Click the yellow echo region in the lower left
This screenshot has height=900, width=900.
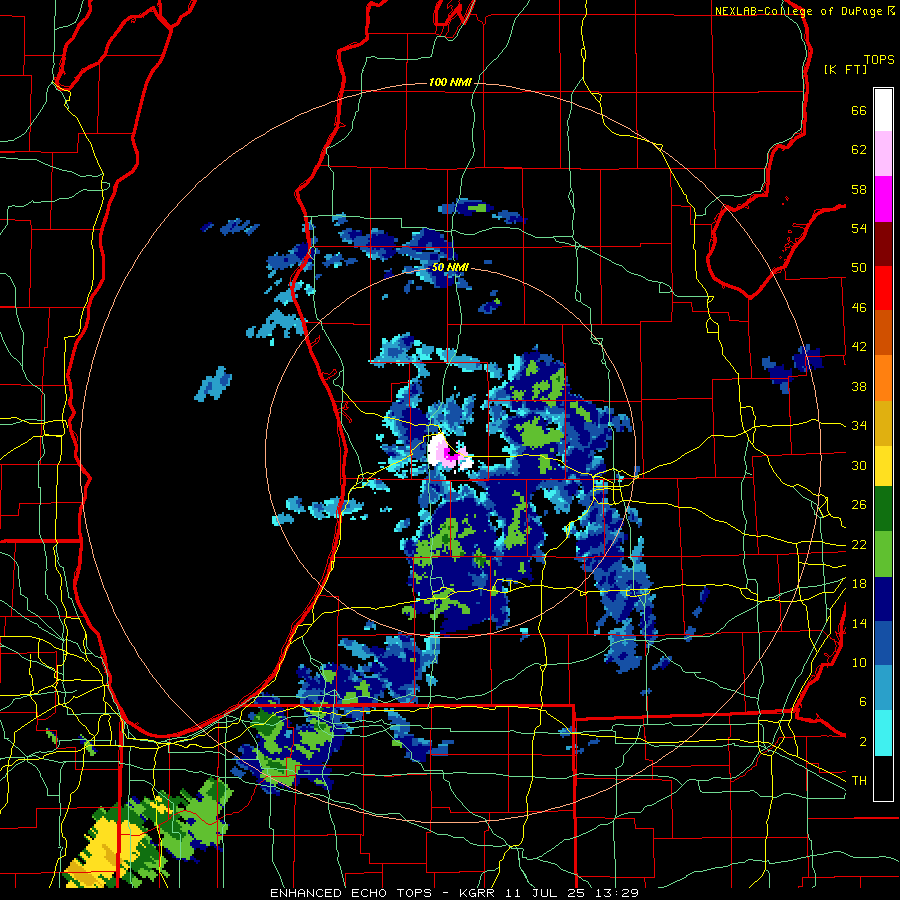106,852
